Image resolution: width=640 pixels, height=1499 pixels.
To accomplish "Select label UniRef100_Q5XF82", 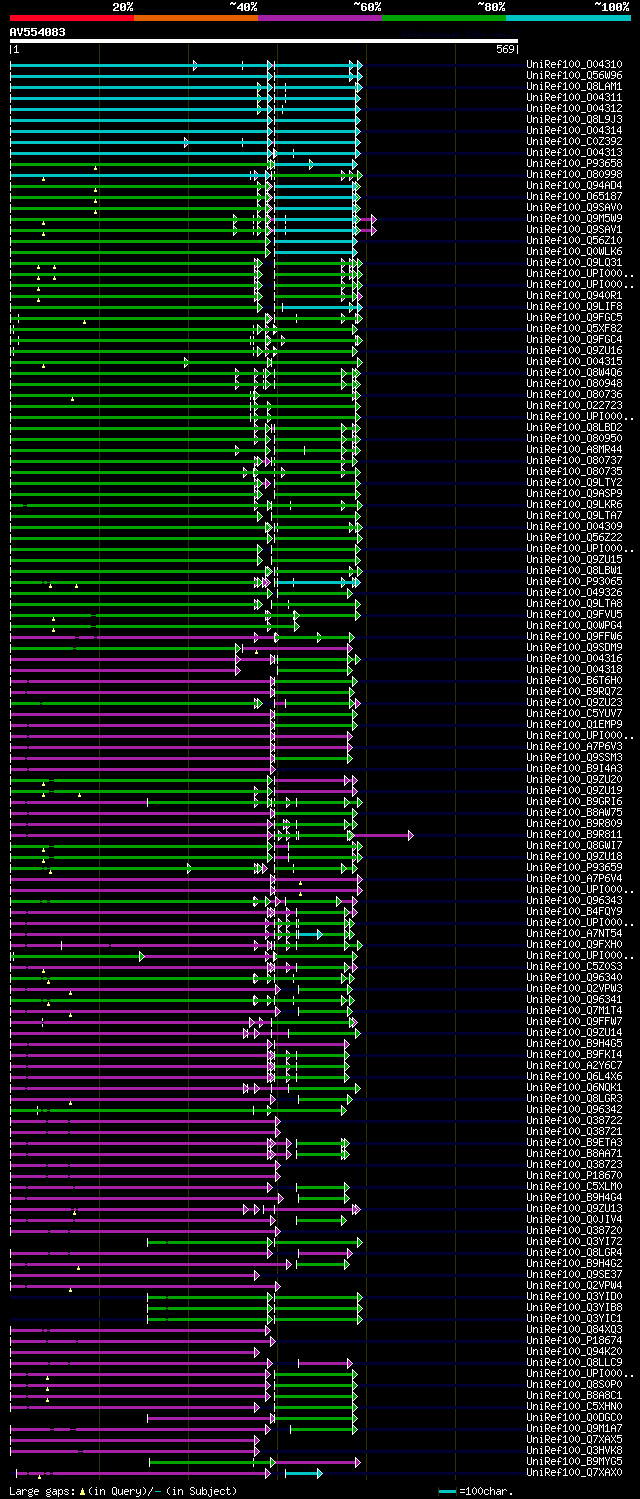I will pyautogui.click(x=574, y=328).
